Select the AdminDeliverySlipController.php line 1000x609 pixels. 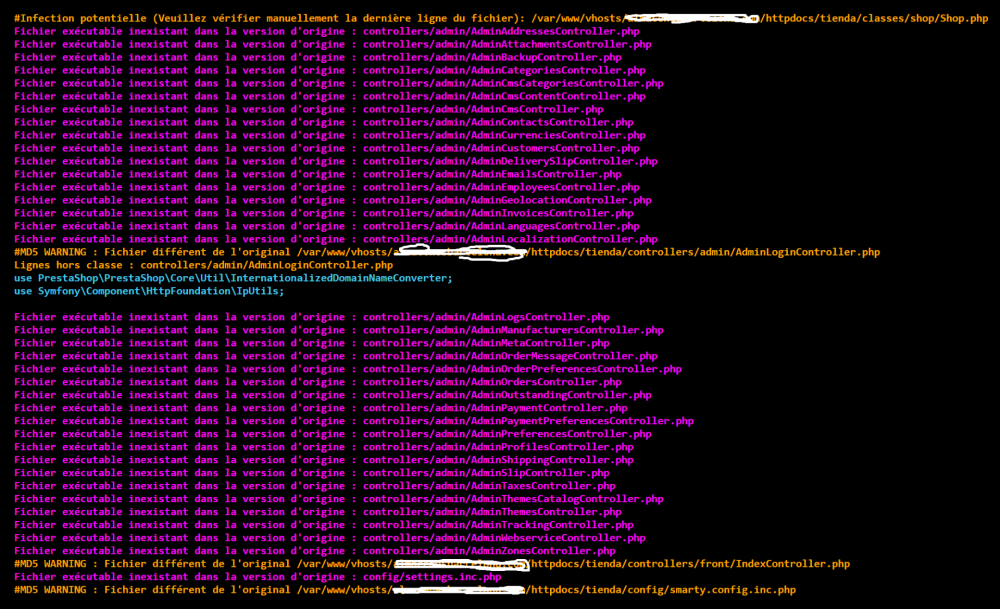tap(335, 161)
